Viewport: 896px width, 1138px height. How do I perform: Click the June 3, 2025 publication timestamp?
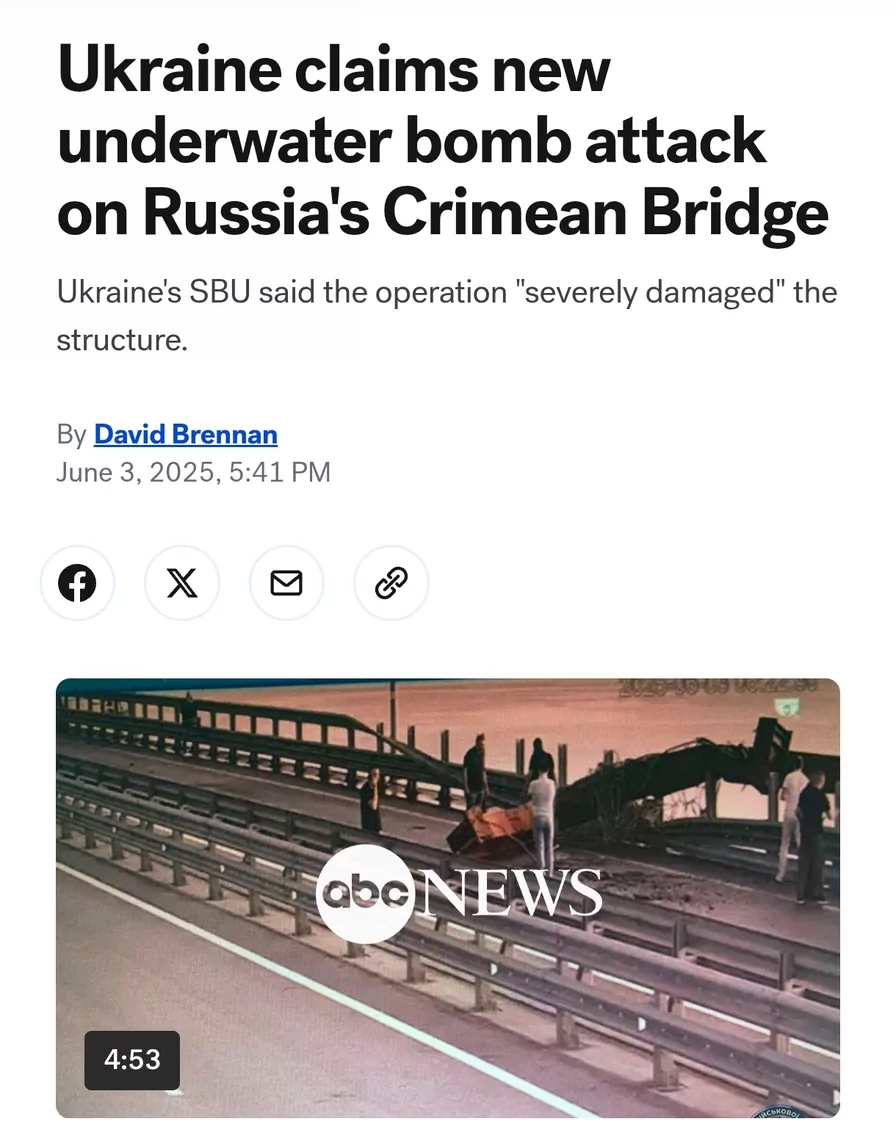[193, 472]
